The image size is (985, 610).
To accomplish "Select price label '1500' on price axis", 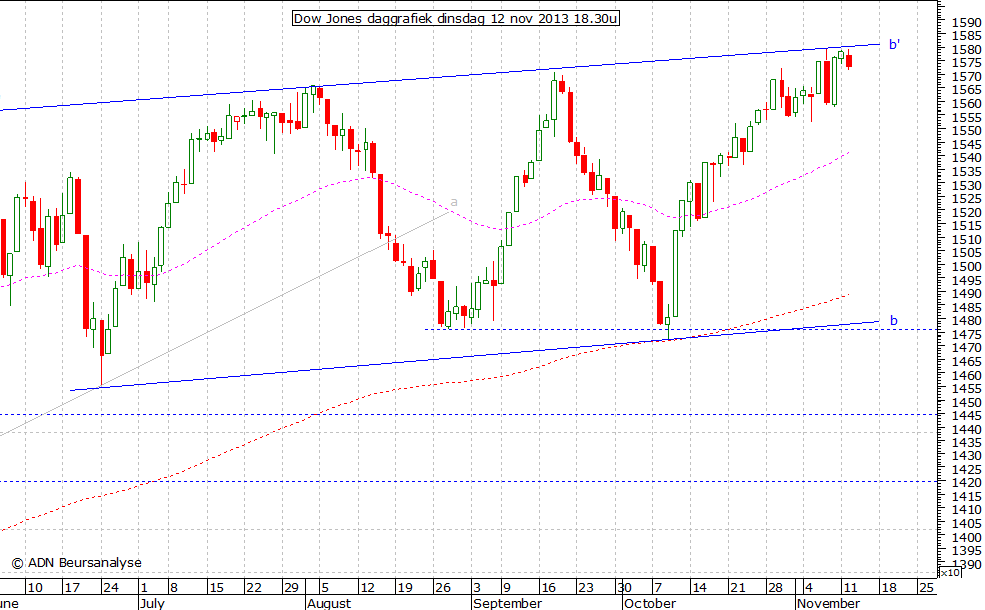I will click(966, 266).
